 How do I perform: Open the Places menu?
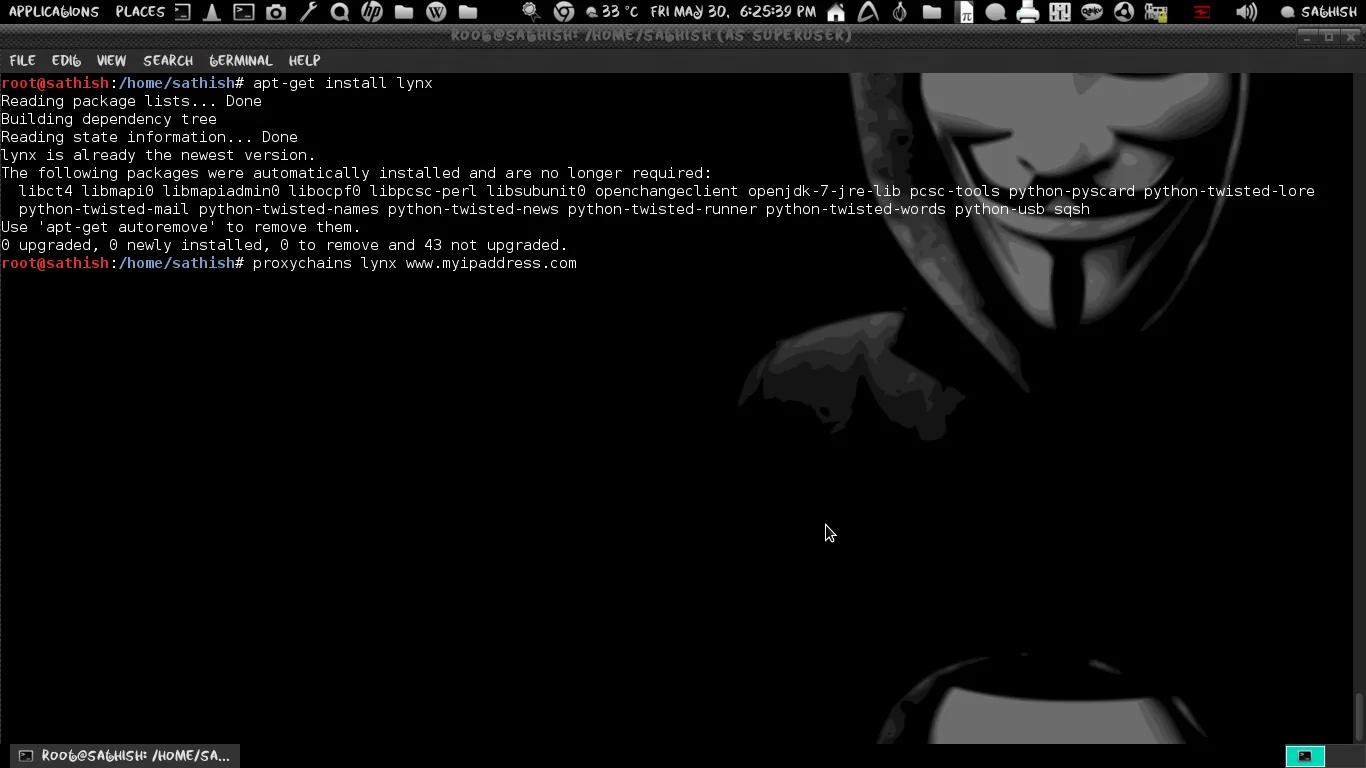pos(140,12)
